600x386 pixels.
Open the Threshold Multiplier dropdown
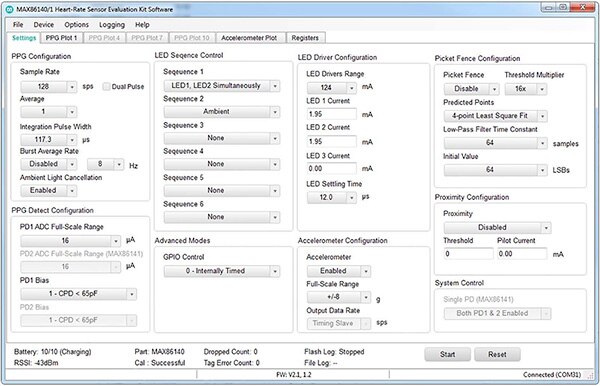[x=526, y=89]
